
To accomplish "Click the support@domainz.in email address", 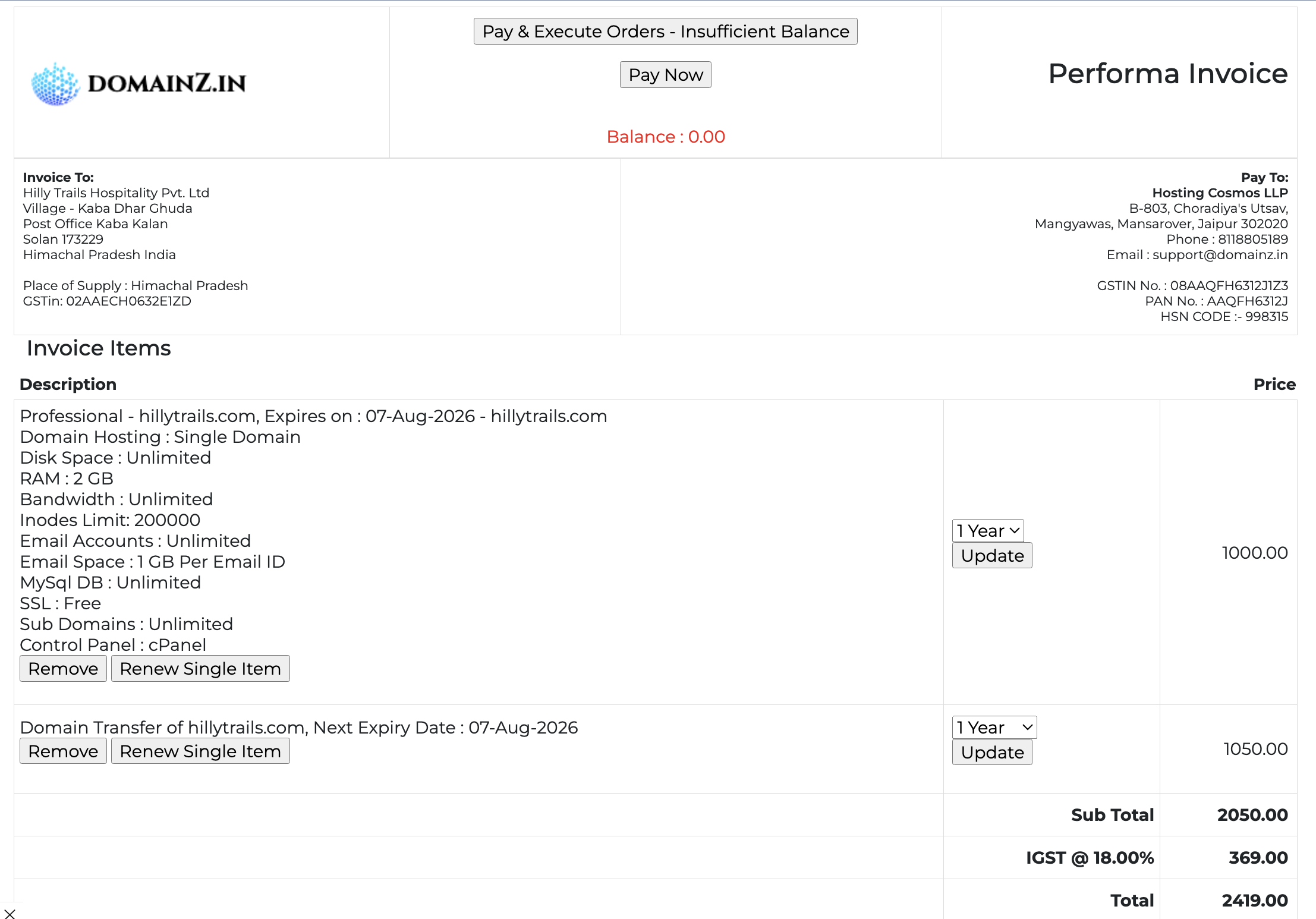I will [1220, 255].
